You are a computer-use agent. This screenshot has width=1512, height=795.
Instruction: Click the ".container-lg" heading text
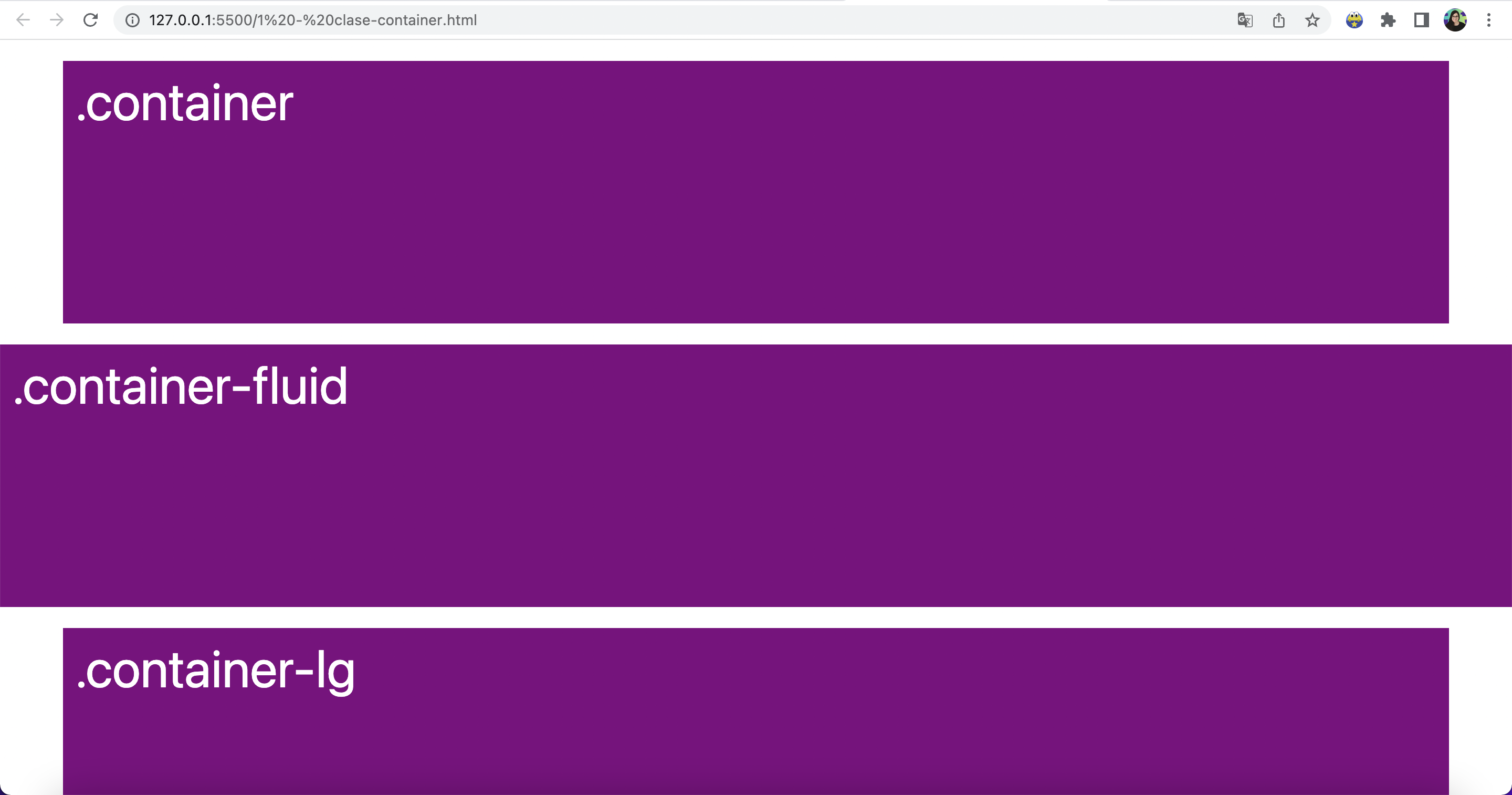click(x=215, y=671)
